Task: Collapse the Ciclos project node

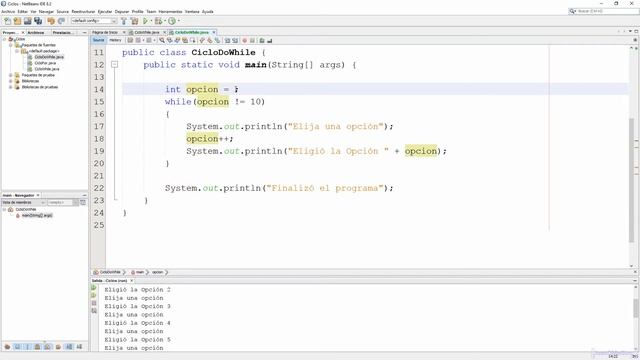Action: tap(4, 39)
